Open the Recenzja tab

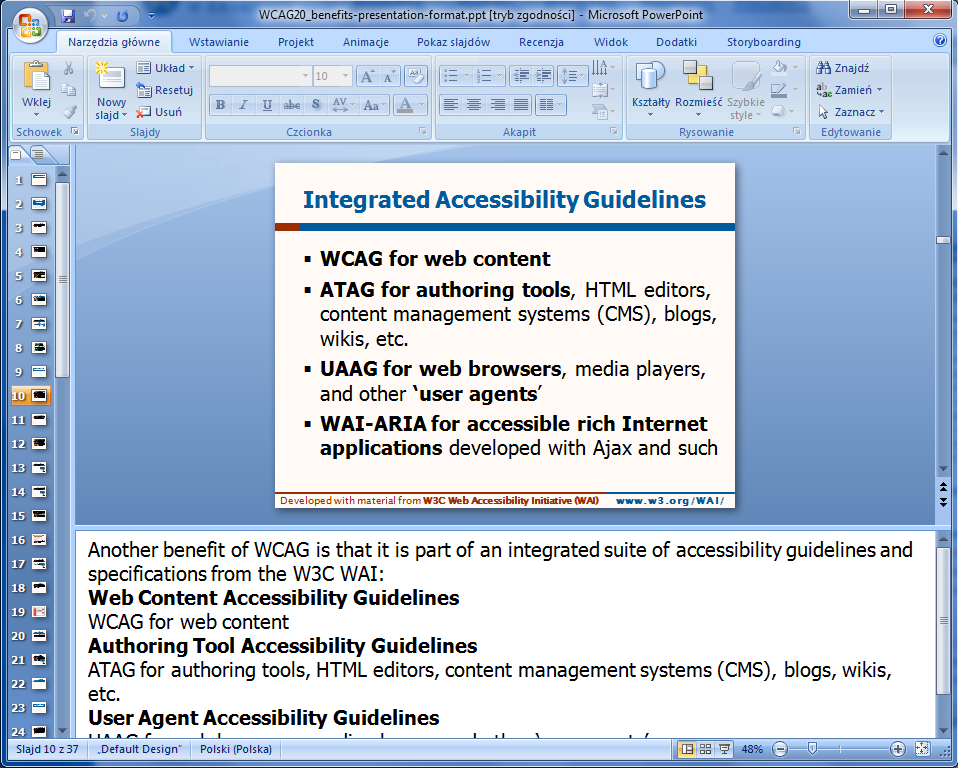pos(541,42)
